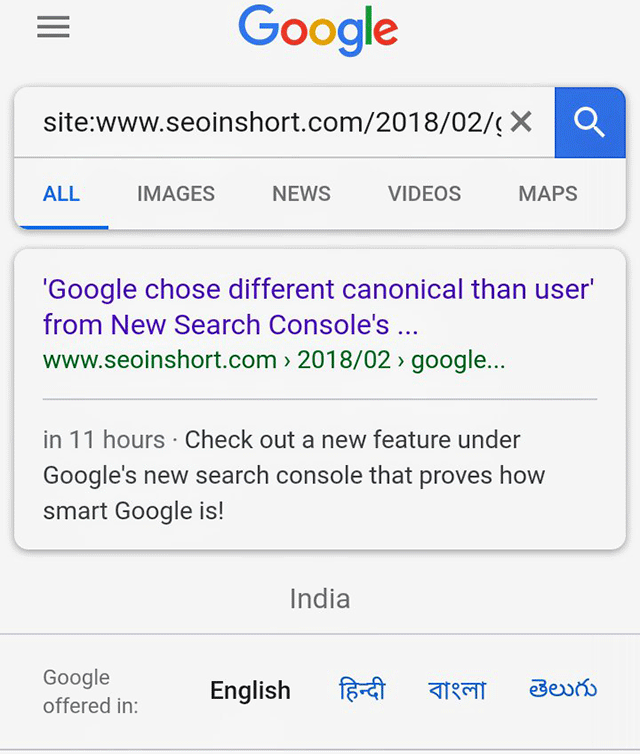Switch to the NEWS tab
Screen dimensions: 640x754
[301, 194]
